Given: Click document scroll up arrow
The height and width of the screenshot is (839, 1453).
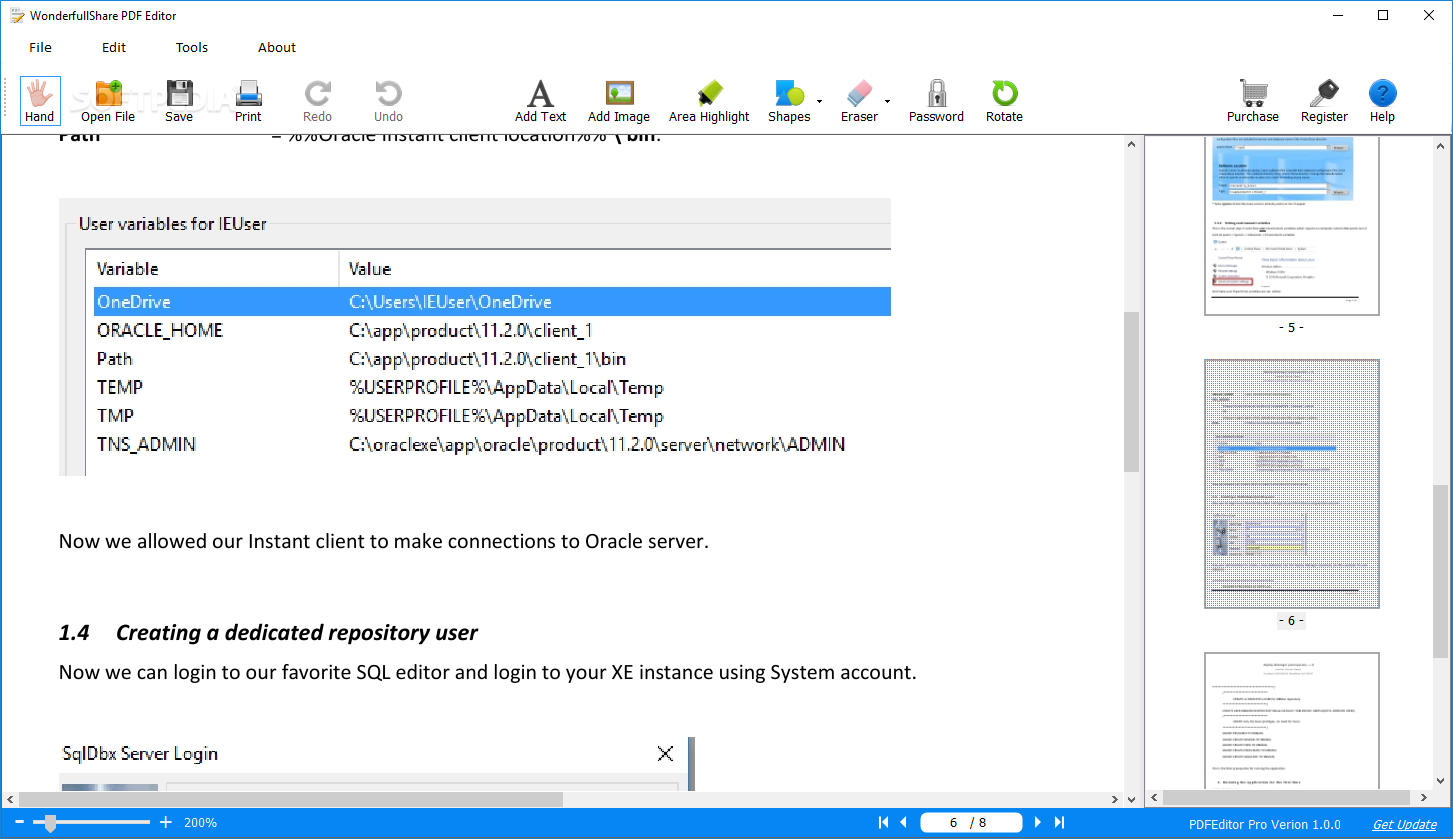Looking at the screenshot, I should [1131, 143].
